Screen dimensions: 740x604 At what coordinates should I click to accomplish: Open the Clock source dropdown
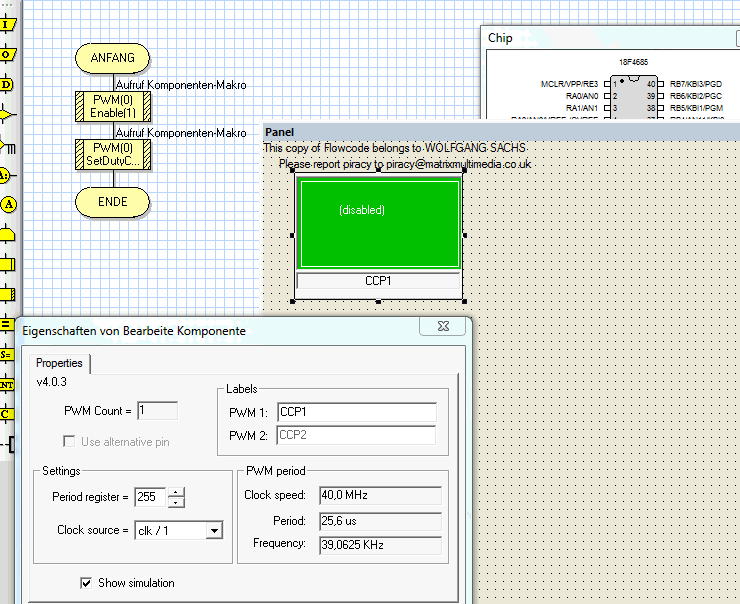pos(214,531)
